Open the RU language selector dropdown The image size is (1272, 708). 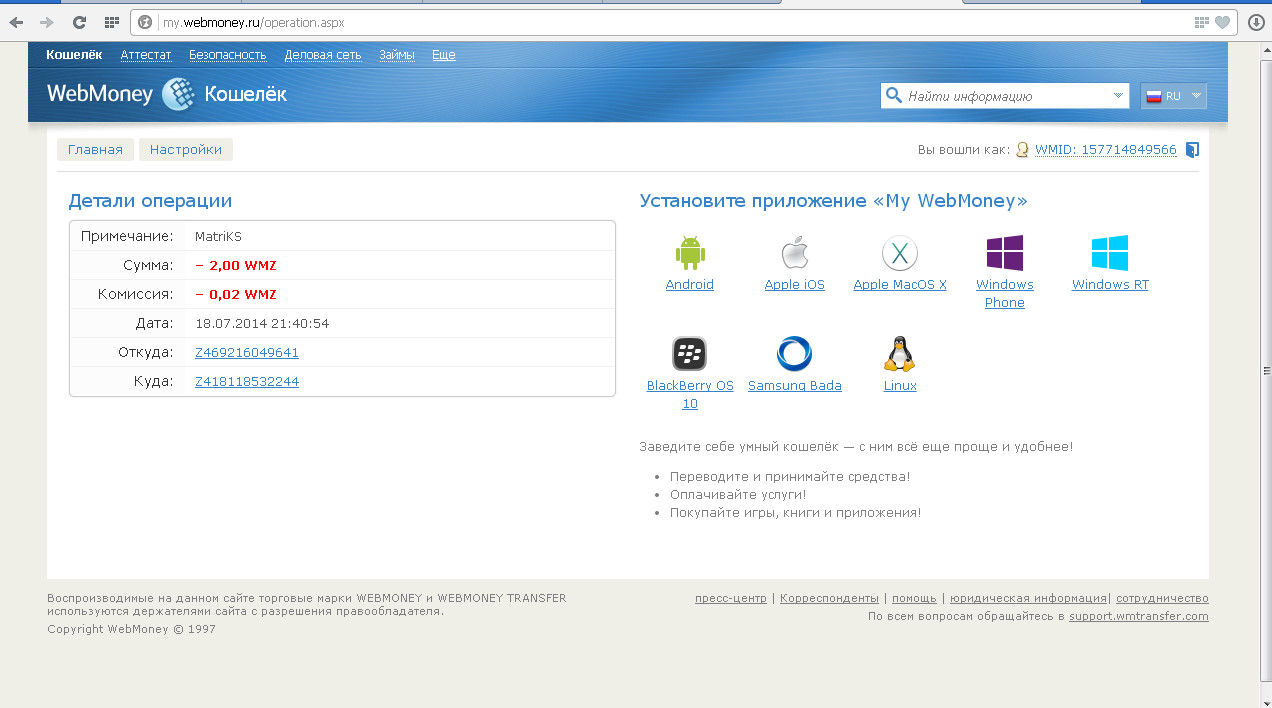[1174, 96]
